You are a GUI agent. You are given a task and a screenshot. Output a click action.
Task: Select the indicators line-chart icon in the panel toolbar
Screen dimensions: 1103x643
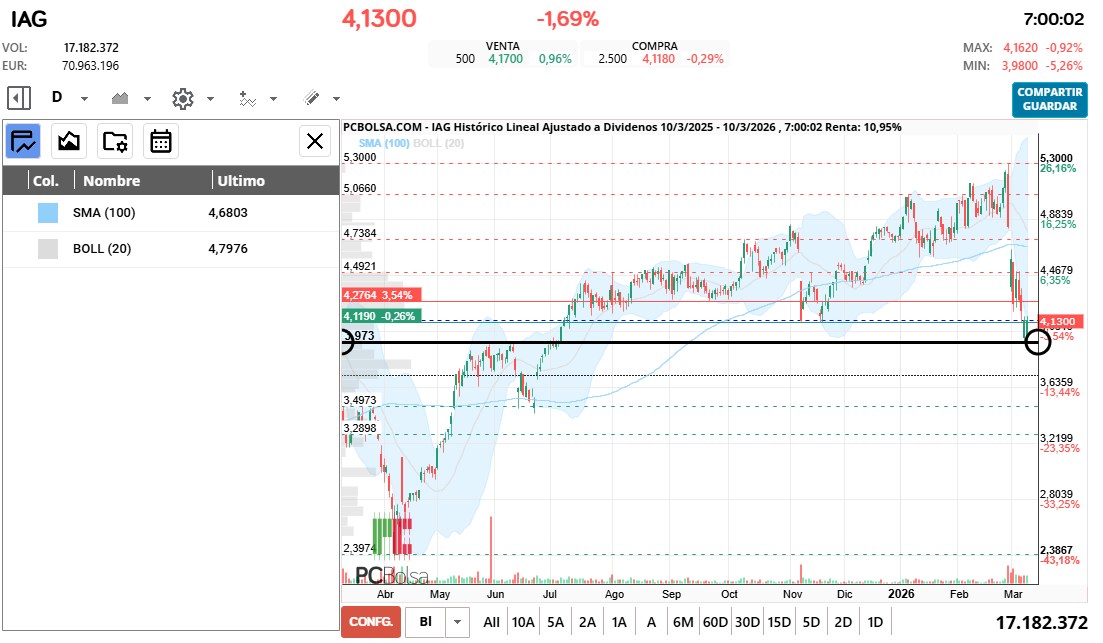[22, 141]
